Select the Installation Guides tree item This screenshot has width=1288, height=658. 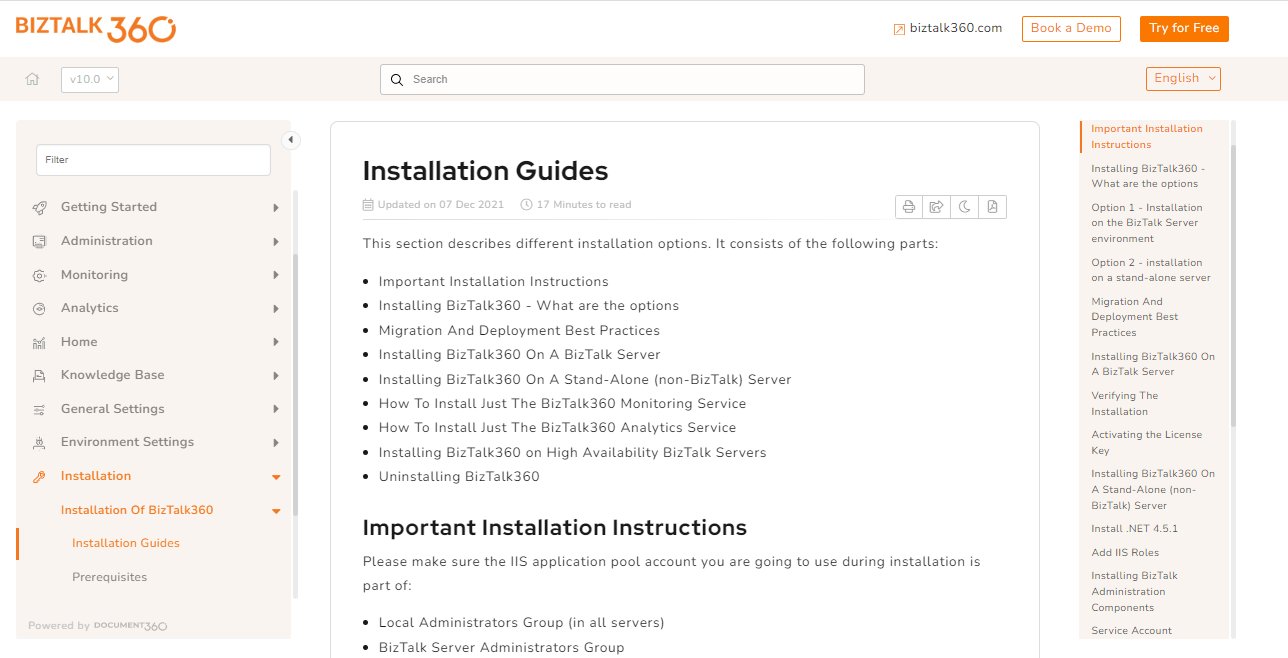(126, 543)
